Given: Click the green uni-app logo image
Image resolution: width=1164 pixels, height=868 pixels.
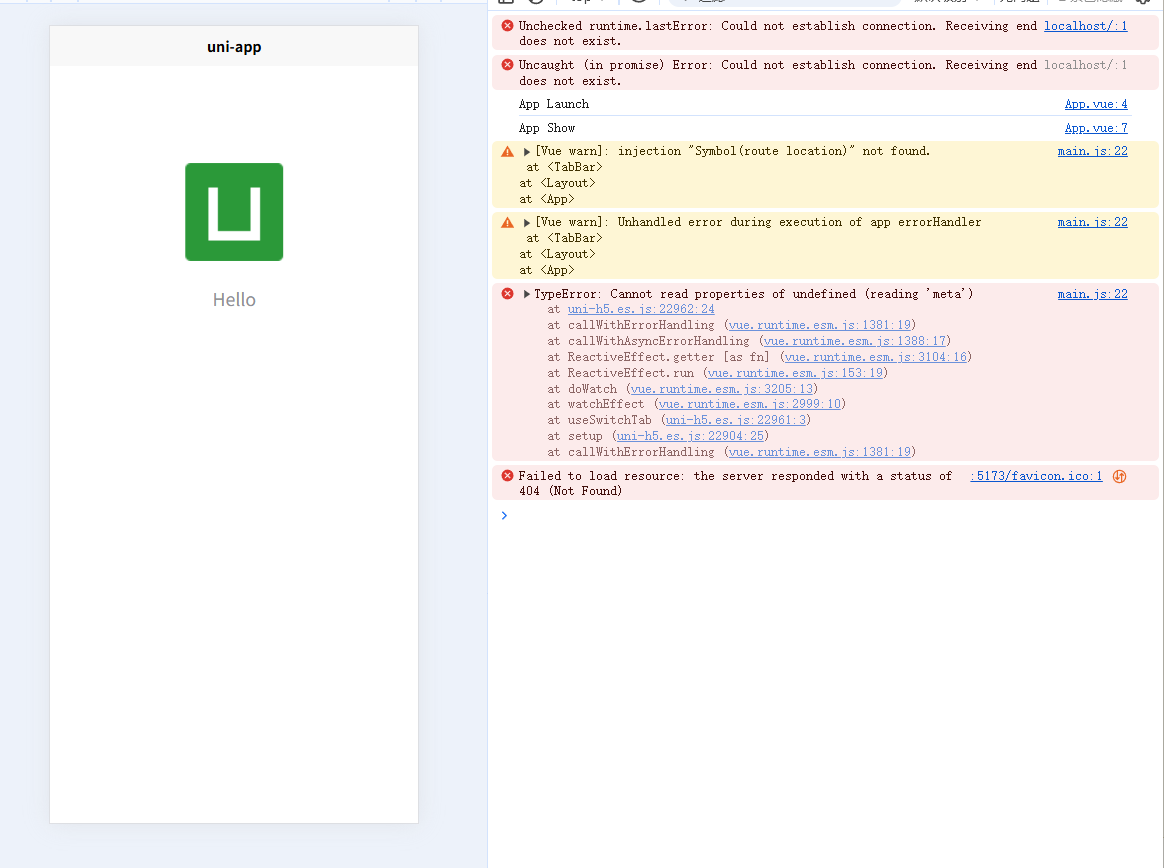Looking at the screenshot, I should click(234, 212).
